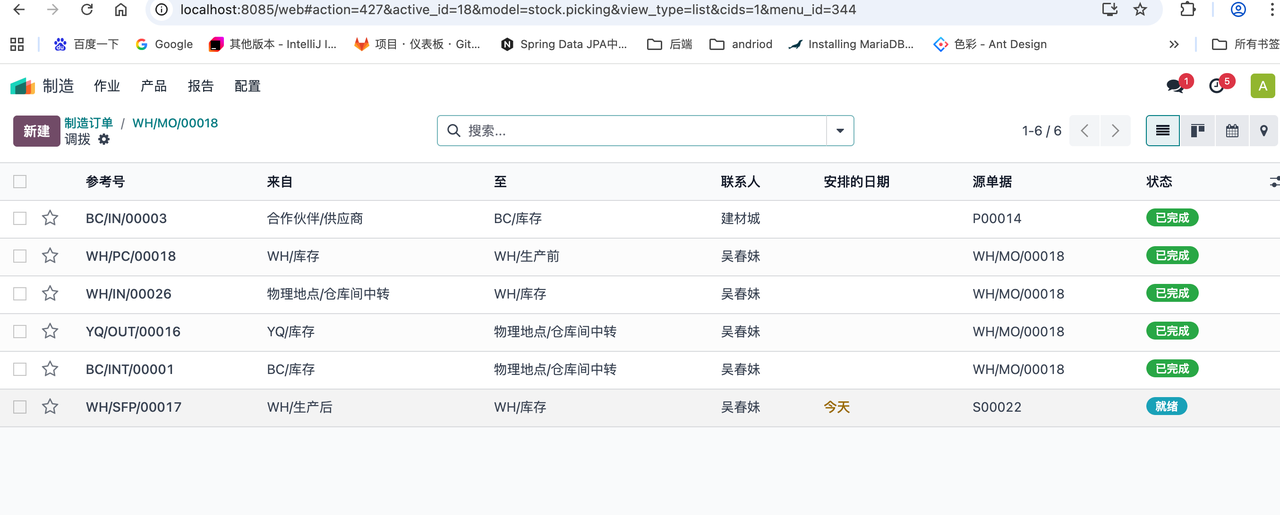Click the 就绪 status badge
This screenshot has width=1280, height=515.
coord(1166,407)
